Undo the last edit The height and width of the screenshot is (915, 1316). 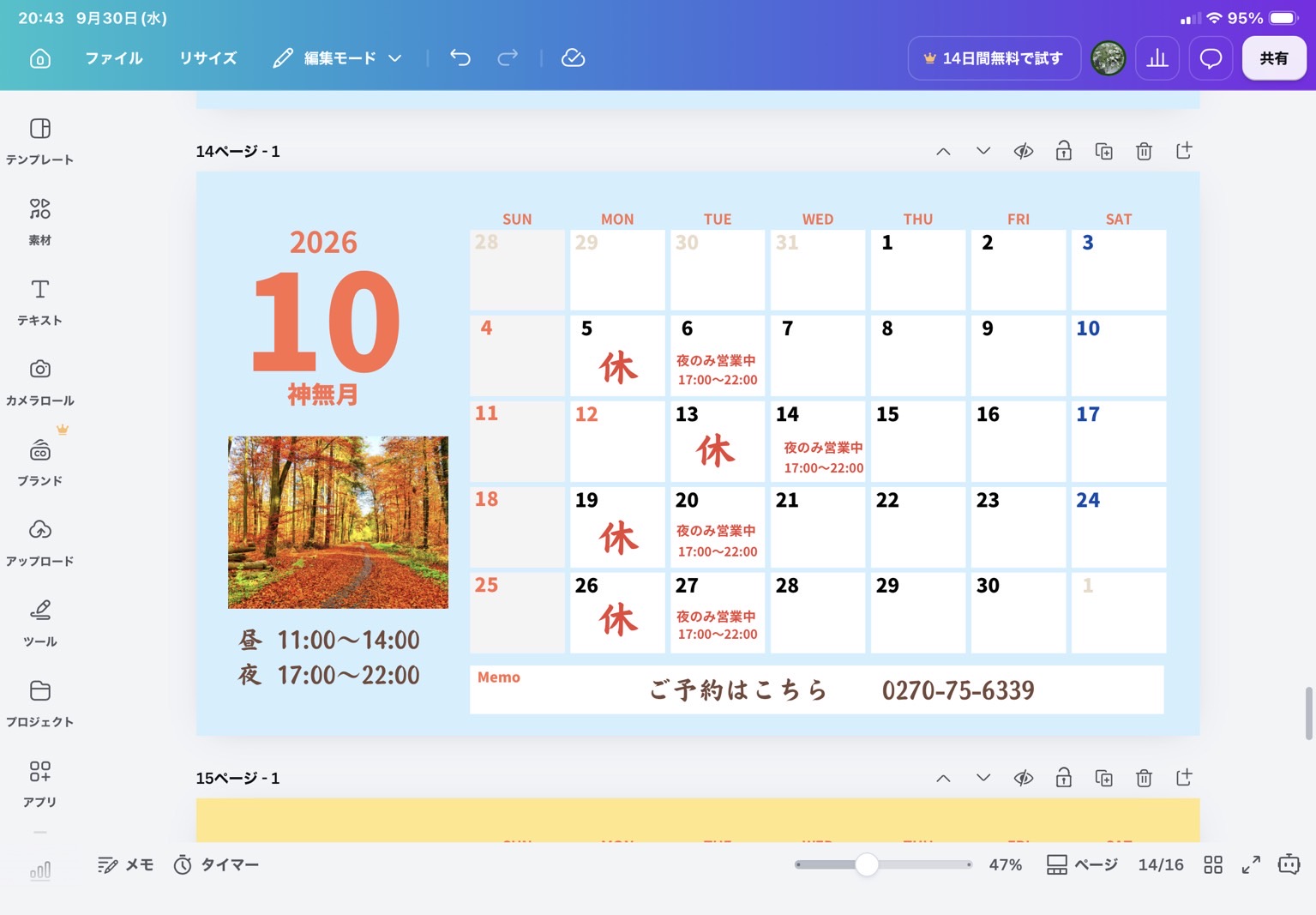click(460, 57)
